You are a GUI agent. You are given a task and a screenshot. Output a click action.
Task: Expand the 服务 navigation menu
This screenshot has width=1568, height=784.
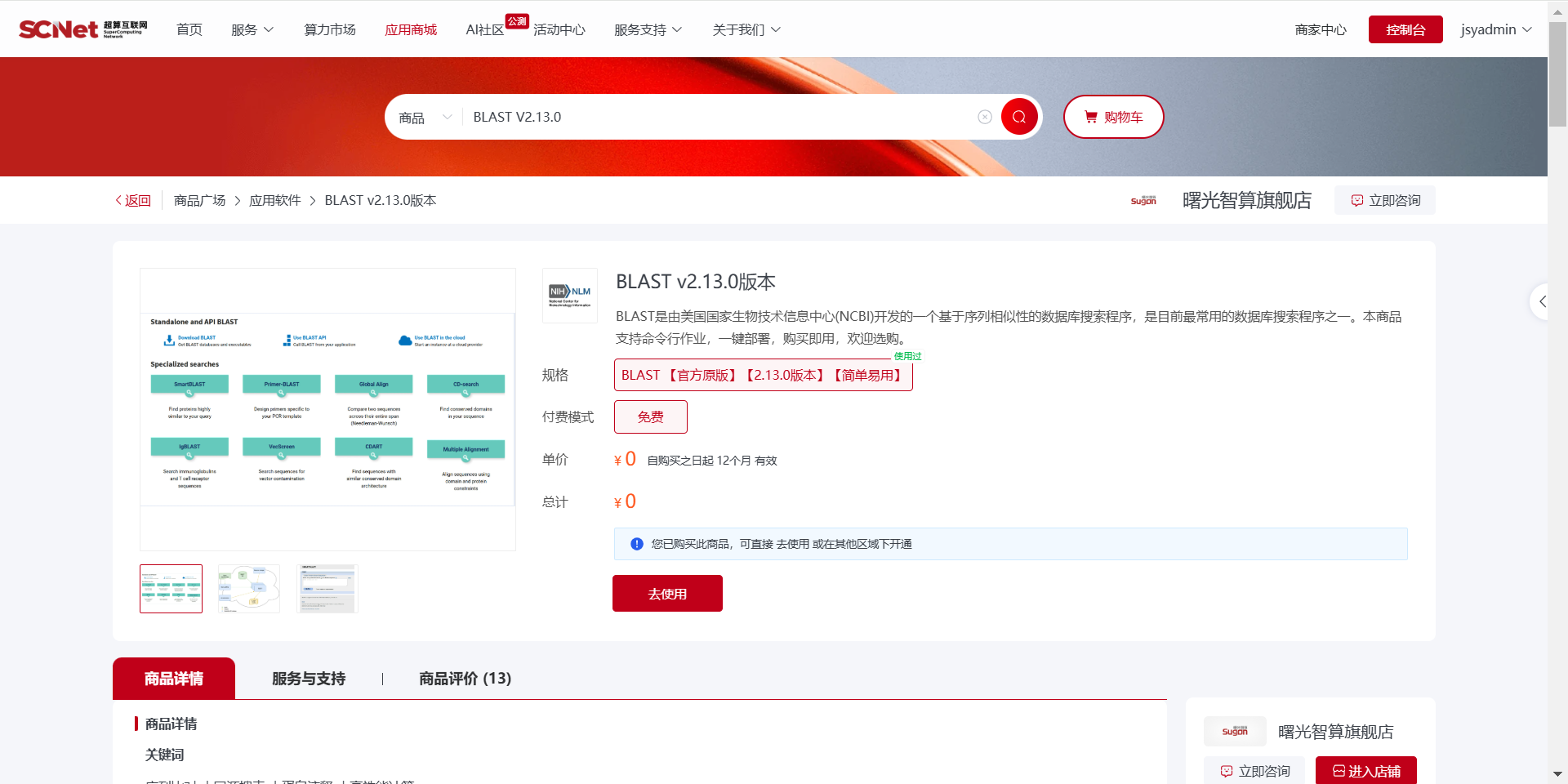[252, 29]
